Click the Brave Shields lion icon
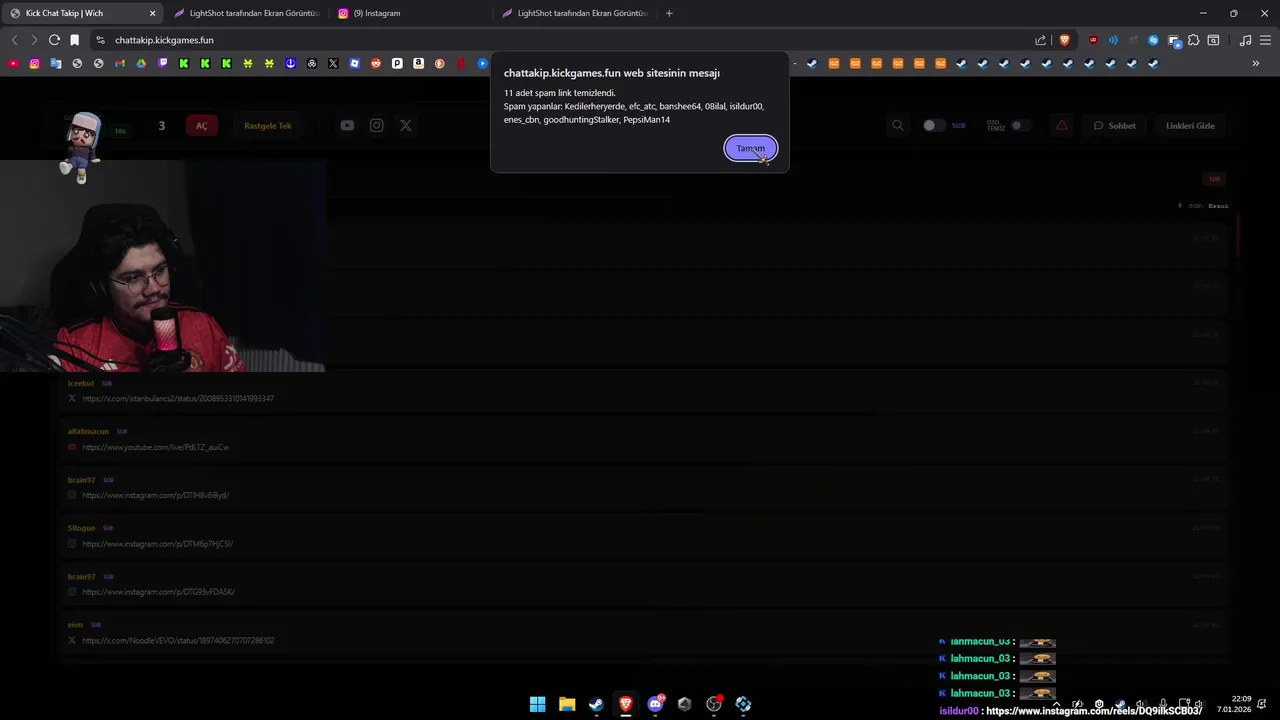This screenshot has height=720, width=1280. click(1064, 40)
